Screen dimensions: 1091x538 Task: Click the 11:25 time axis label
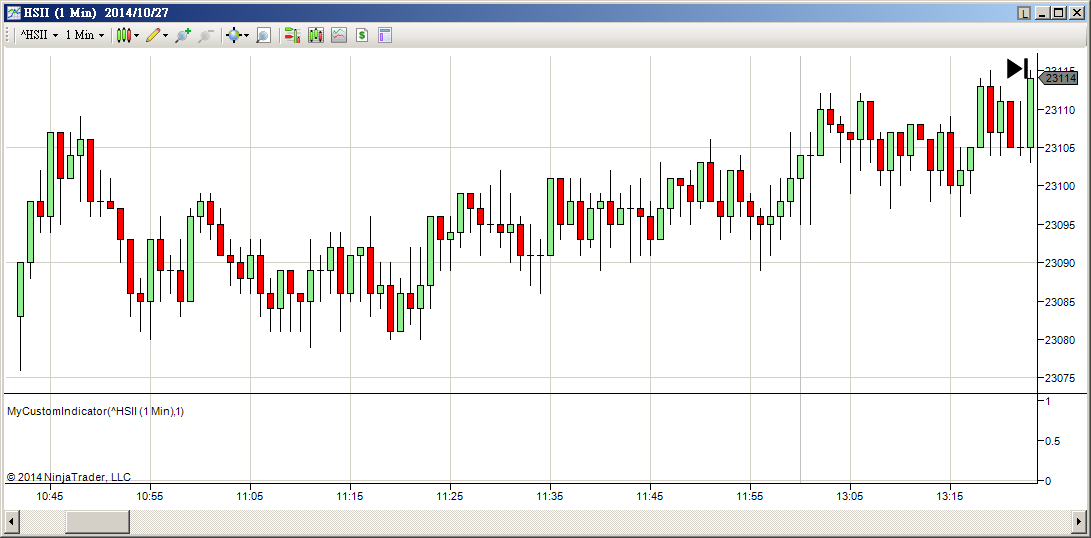click(x=450, y=496)
